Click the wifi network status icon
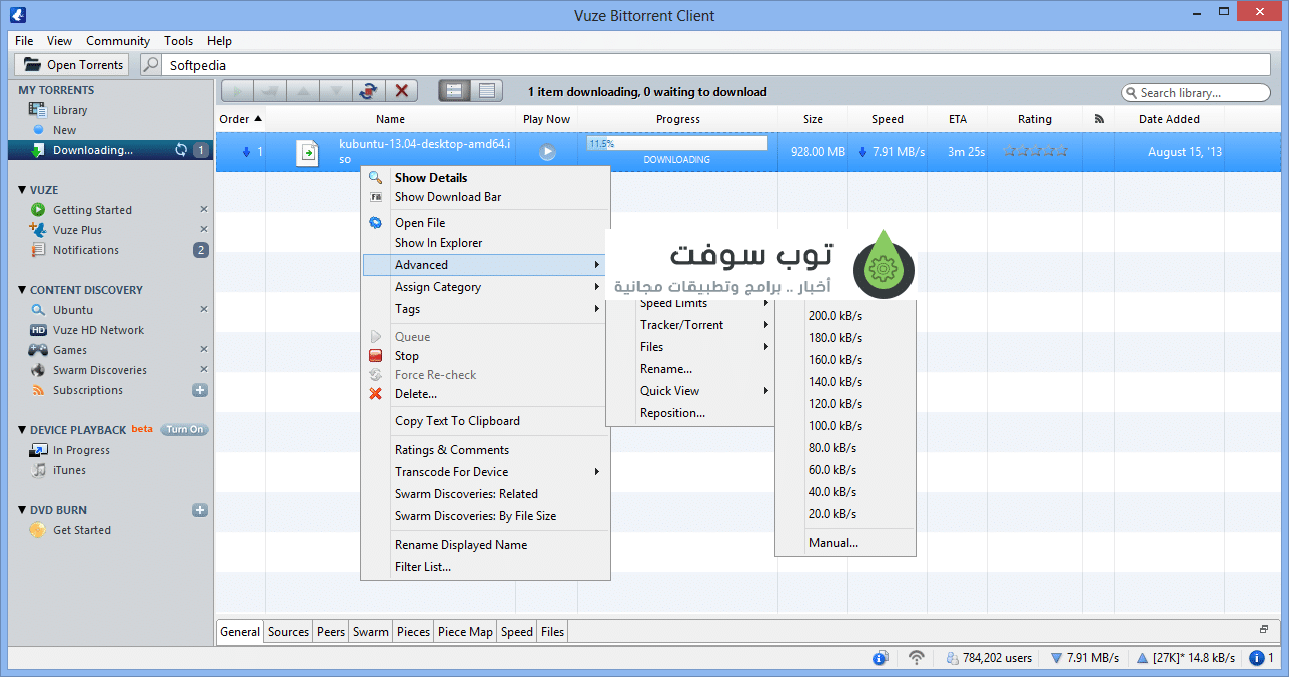Screen dimensions: 1289x677 (916, 658)
